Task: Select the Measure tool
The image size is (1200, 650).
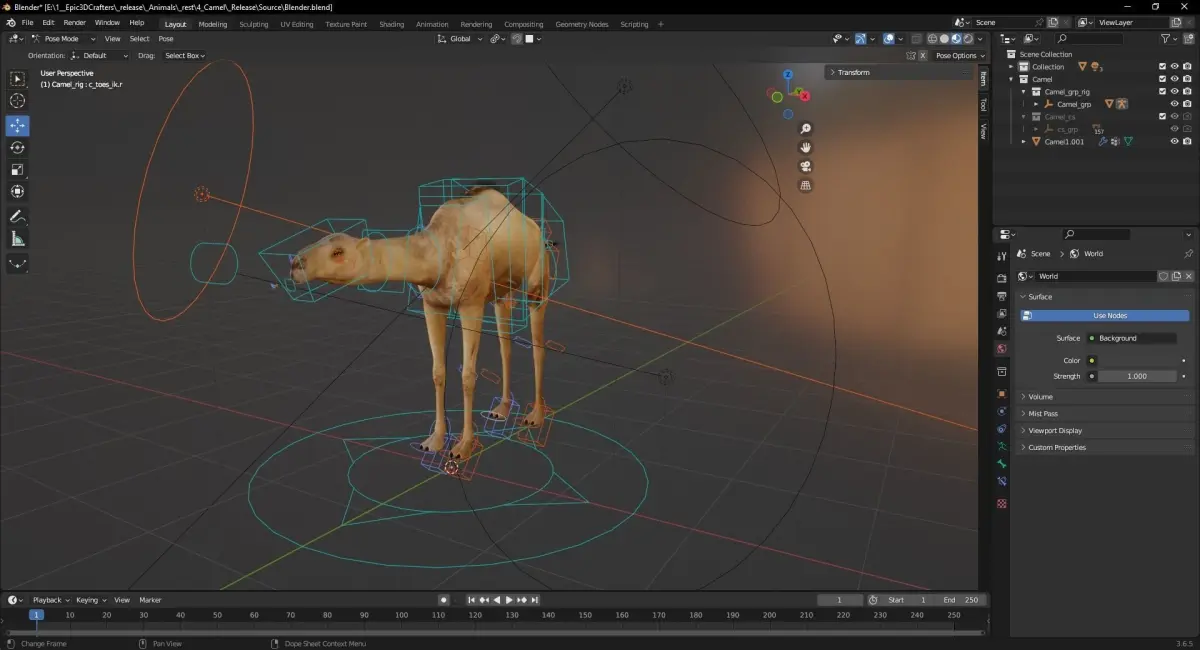Action: (18, 239)
